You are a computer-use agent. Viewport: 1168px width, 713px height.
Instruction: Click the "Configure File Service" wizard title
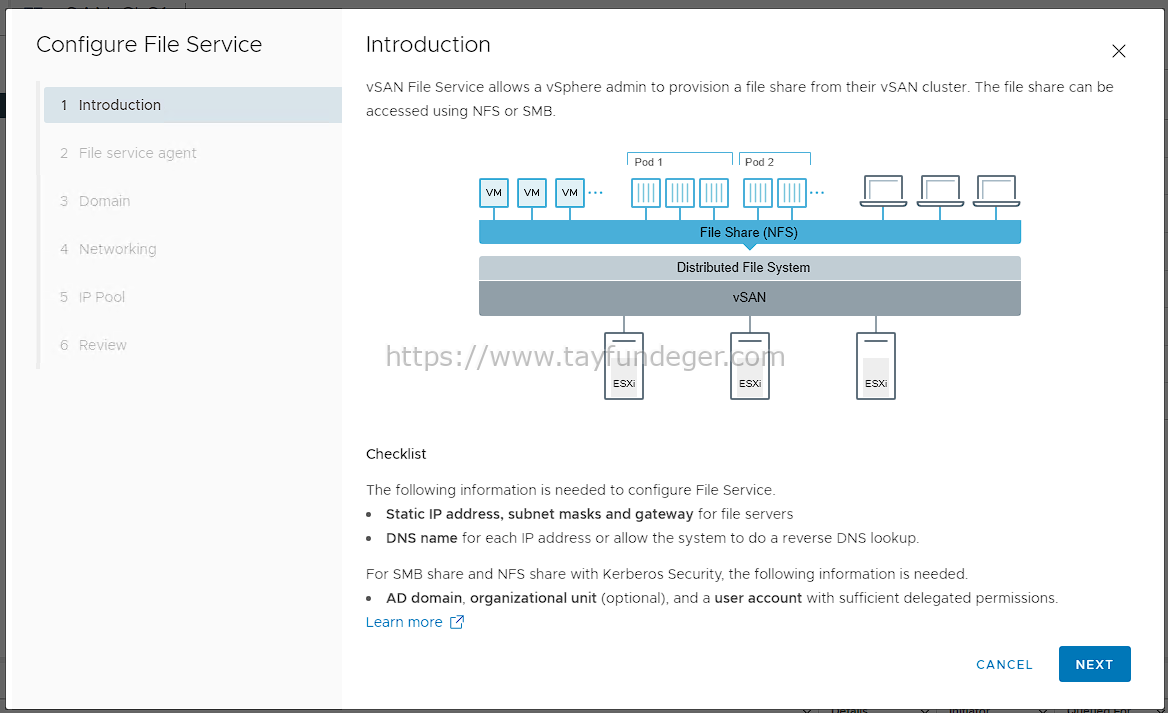point(149,45)
